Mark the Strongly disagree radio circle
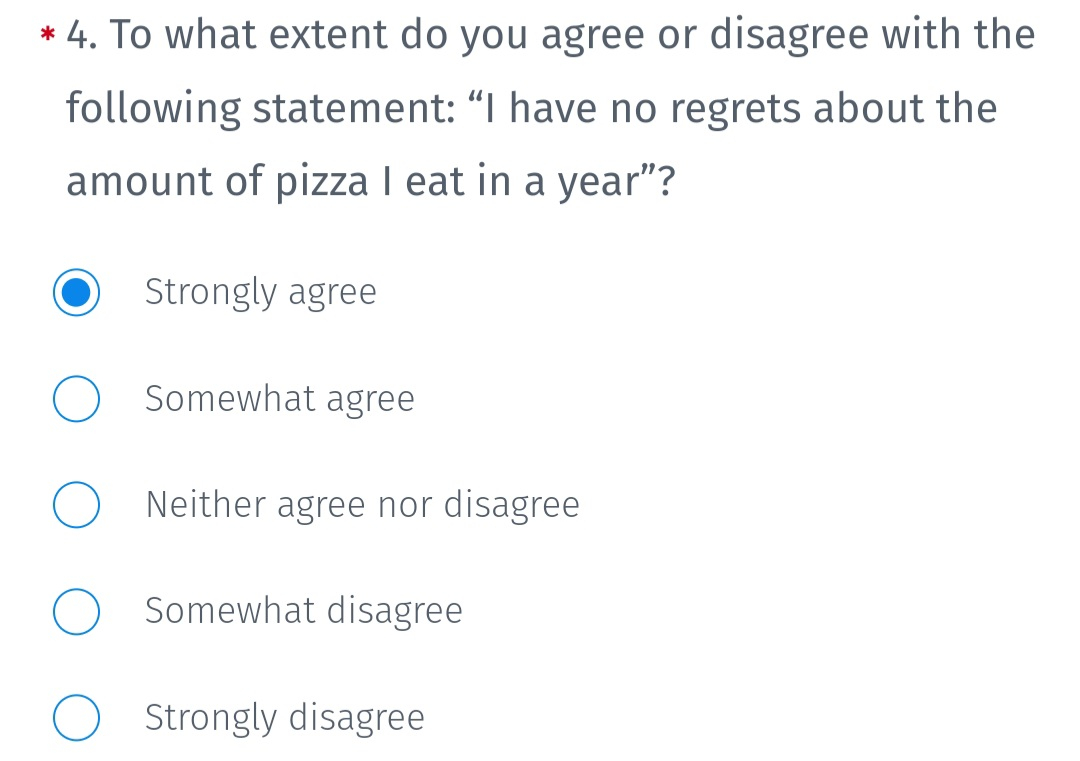Viewport: 1080px width, 761px height. click(x=76, y=718)
